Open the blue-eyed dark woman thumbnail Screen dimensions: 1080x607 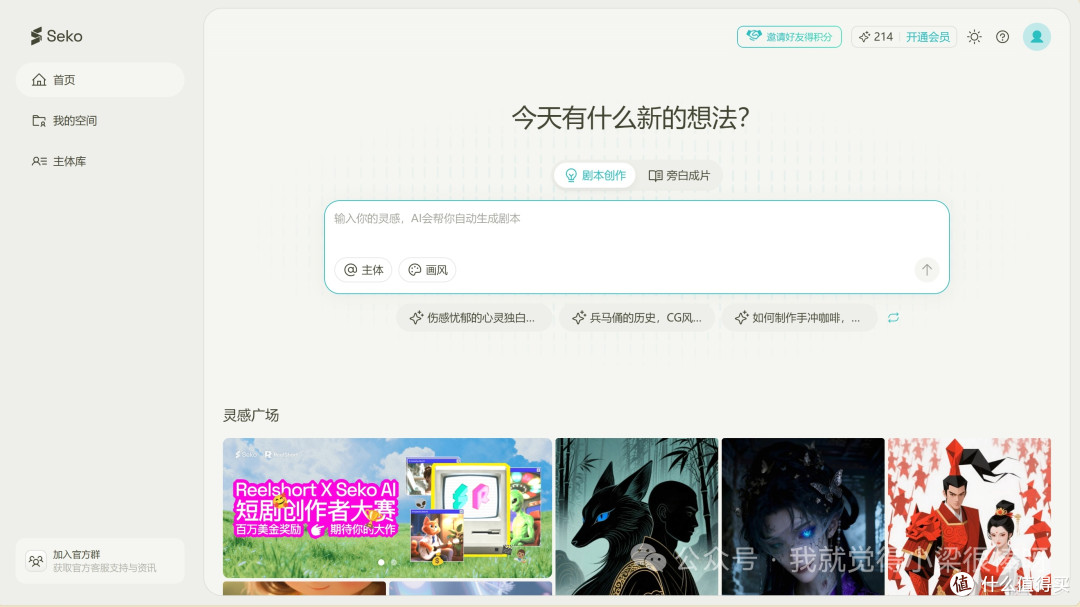pos(803,516)
